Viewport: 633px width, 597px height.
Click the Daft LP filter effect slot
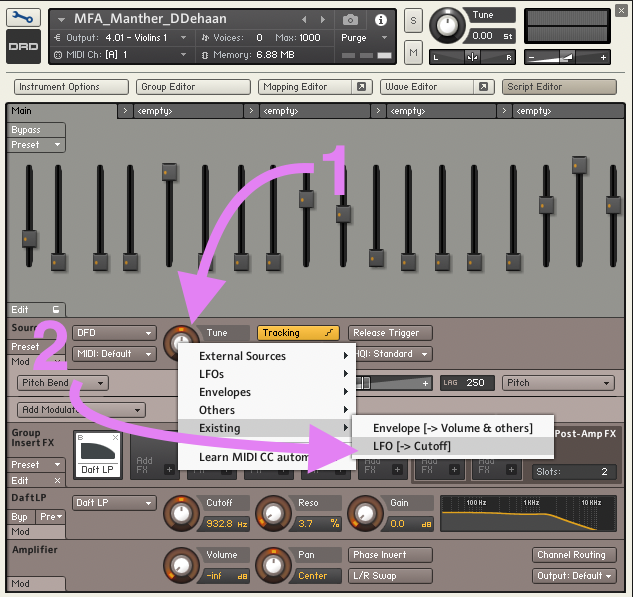pyautogui.click(x=97, y=455)
